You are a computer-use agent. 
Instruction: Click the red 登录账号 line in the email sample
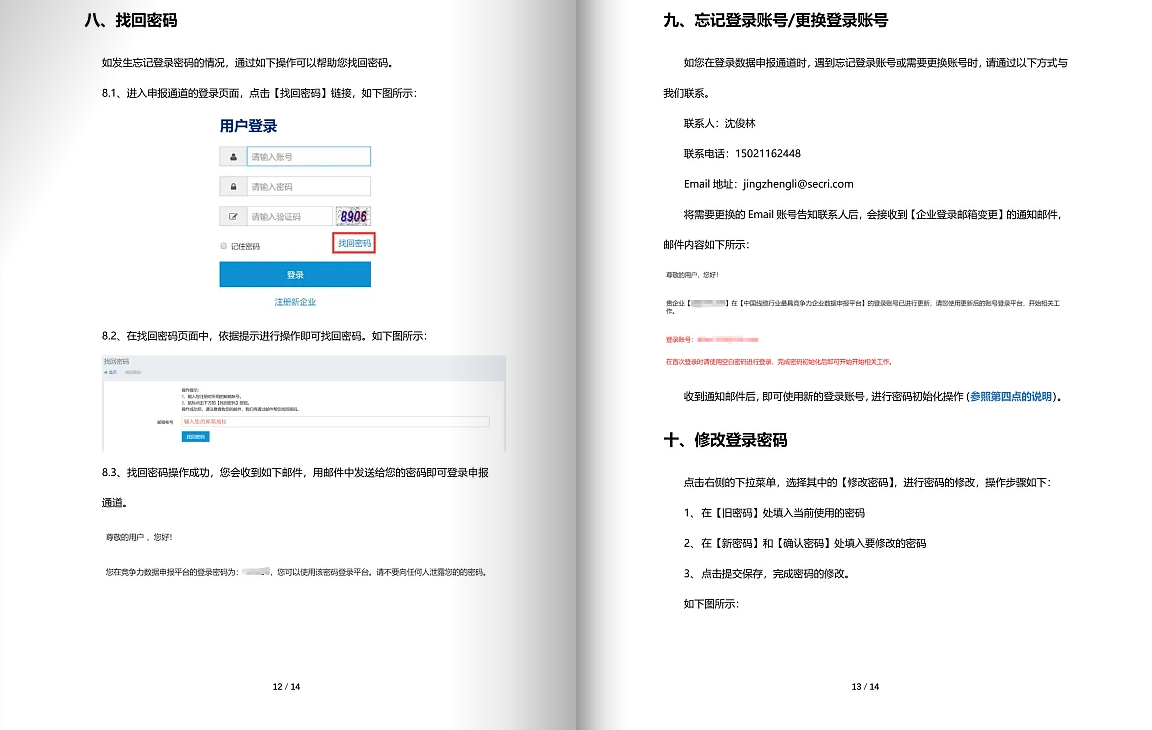(712, 340)
